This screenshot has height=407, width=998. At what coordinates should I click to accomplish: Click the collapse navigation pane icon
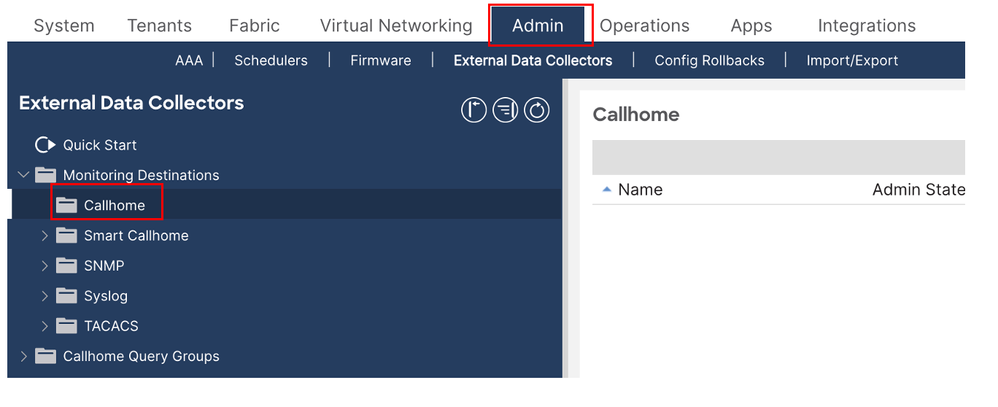[x=474, y=110]
